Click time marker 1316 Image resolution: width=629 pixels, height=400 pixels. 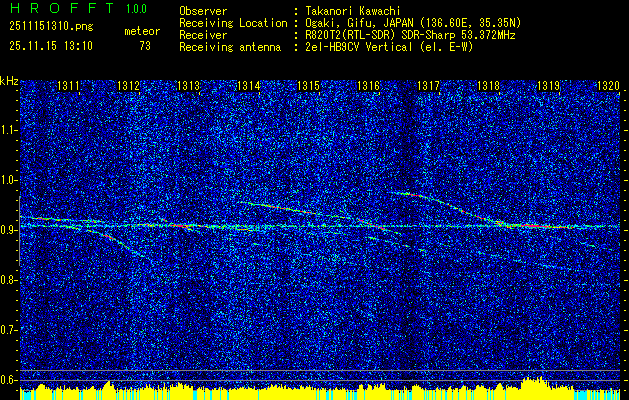click(x=369, y=86)
